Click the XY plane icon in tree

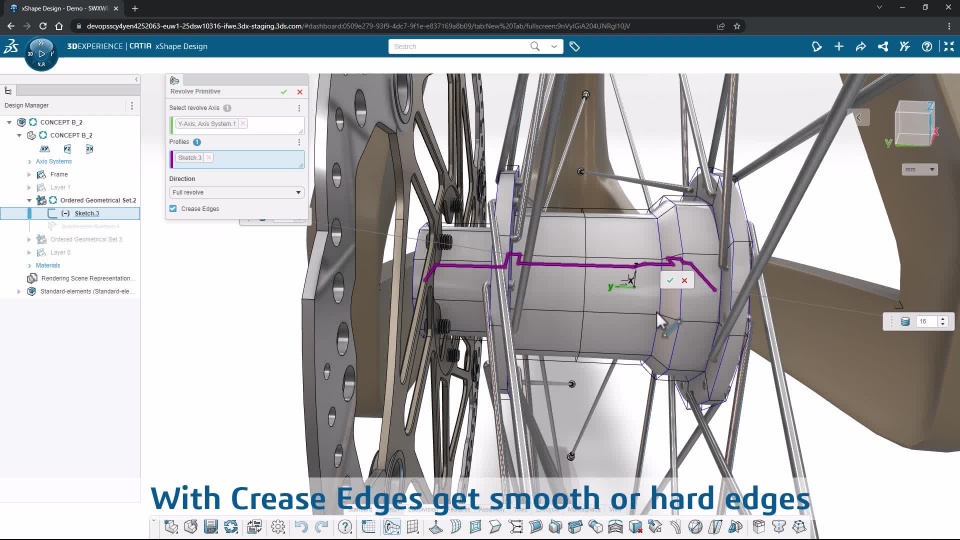(45, 149)
